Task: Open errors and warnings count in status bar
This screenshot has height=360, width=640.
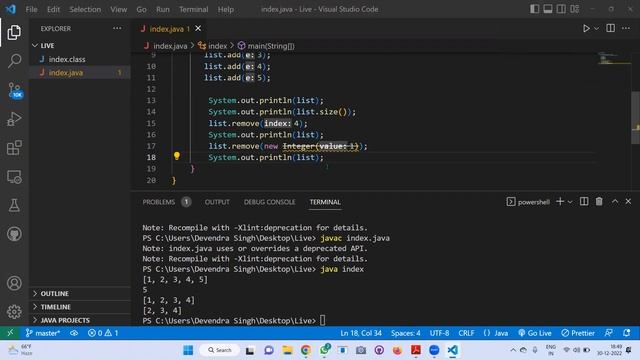Action: [x=103, y=333]
